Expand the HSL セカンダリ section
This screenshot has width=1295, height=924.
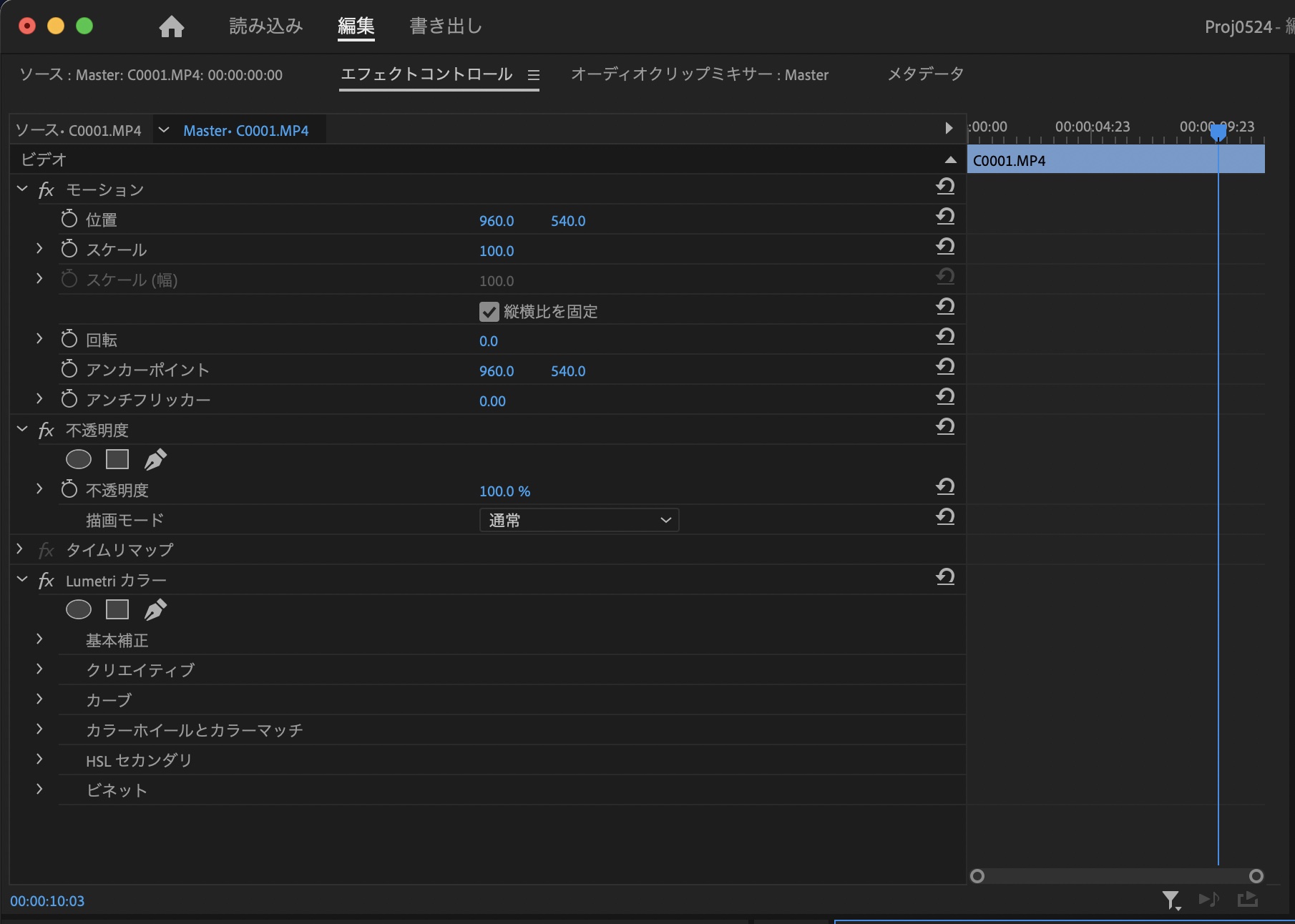coord(39,759)
